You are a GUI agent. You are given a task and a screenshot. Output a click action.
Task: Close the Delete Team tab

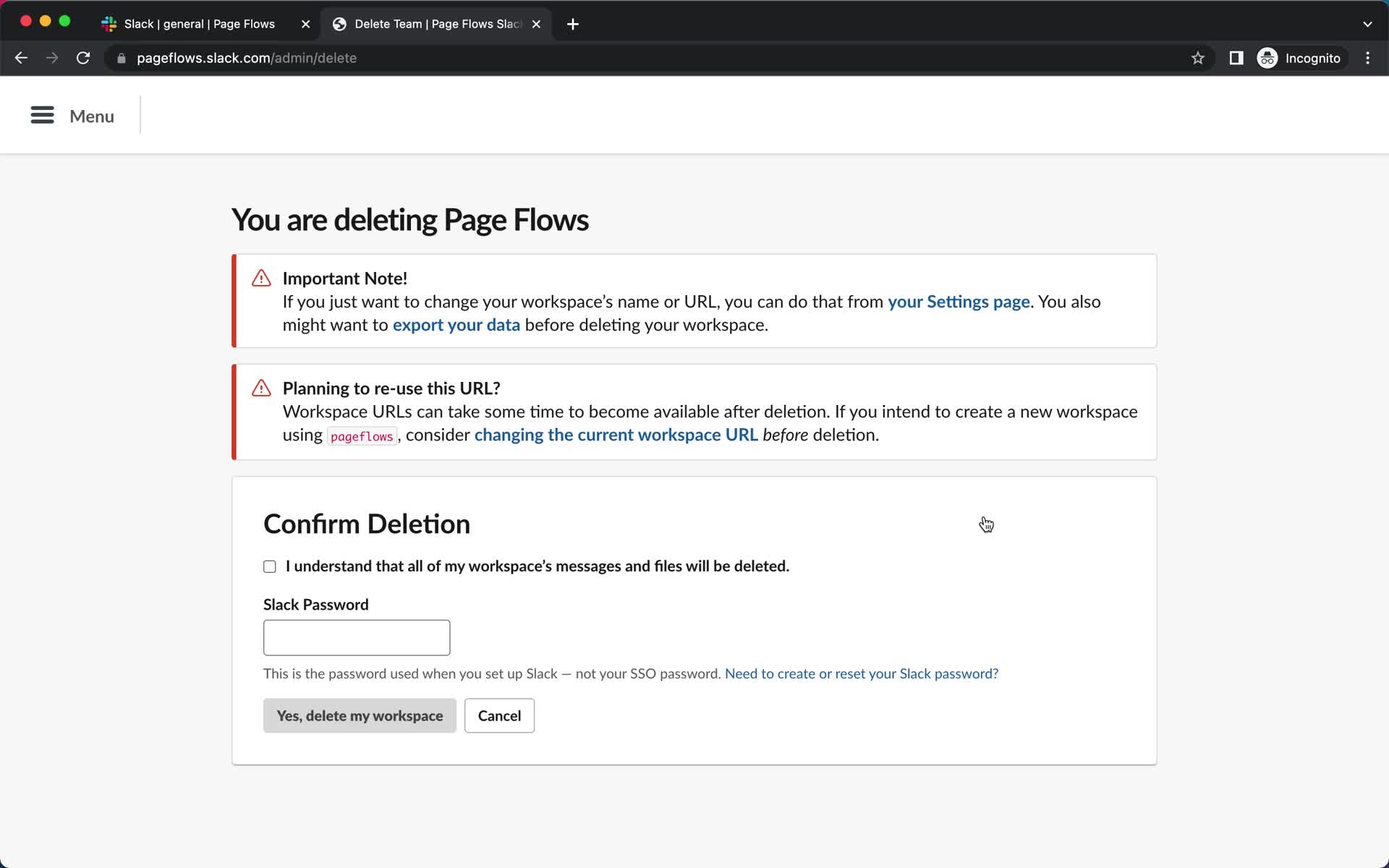[536, 24]
